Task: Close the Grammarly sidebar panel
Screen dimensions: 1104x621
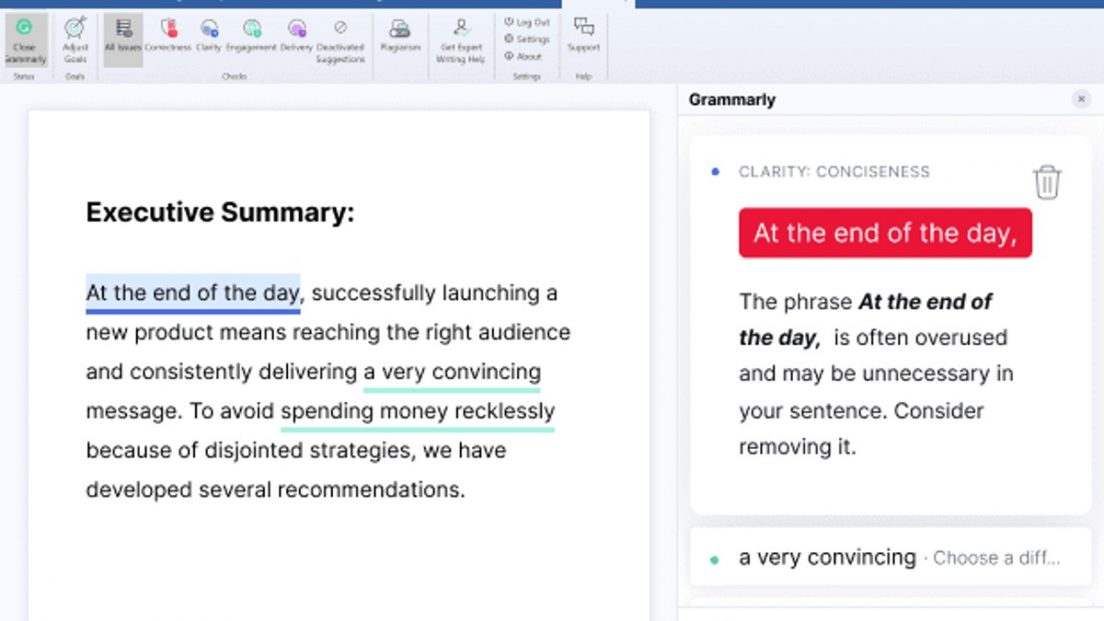Action: pos(1081,99)
